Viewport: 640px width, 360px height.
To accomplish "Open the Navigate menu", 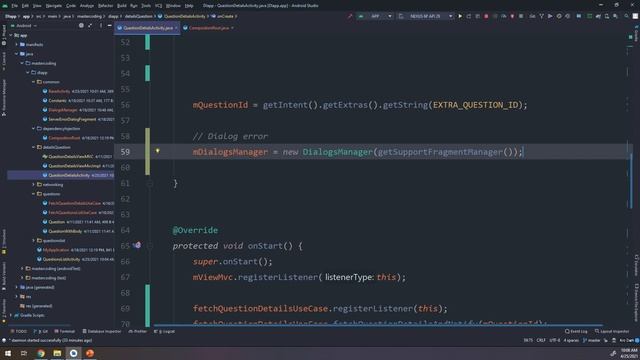I will (53, 6).
